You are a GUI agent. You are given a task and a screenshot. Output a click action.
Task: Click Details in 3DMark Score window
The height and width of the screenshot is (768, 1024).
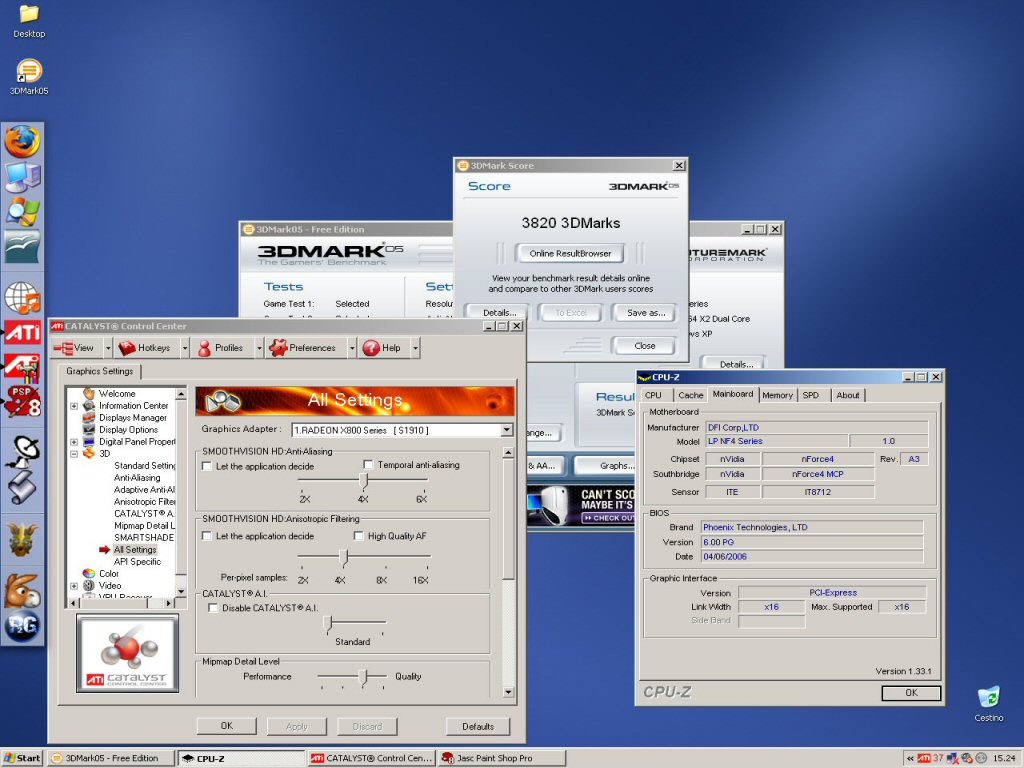(x=499, y=313)
